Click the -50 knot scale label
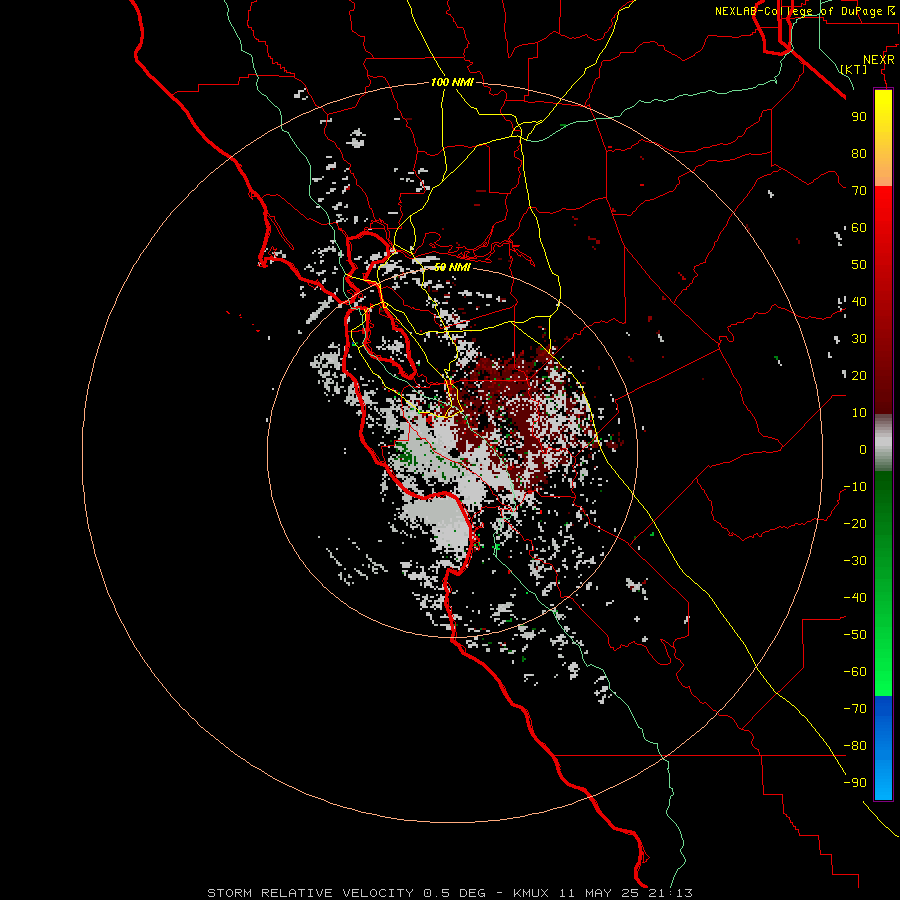900x900 pixels. click(855, 635)
